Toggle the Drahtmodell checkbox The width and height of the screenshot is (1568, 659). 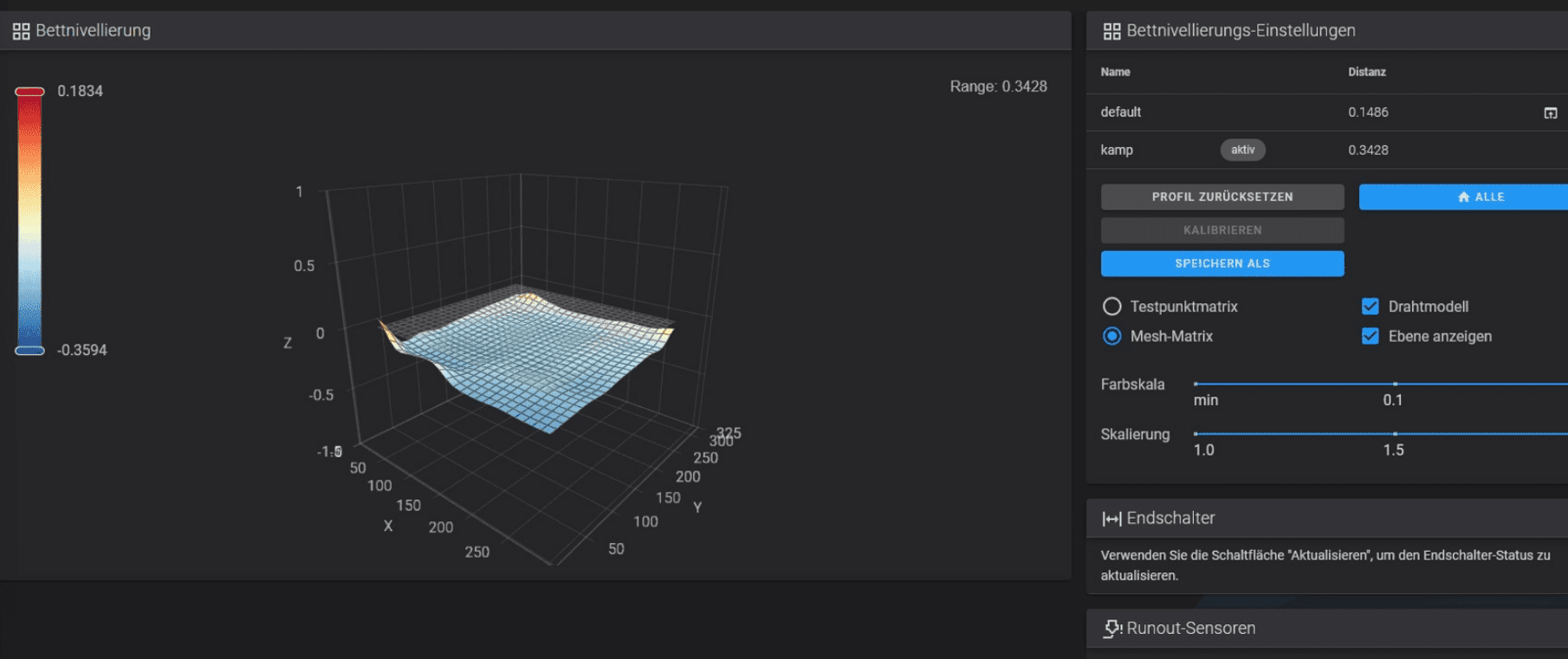click(1370, 307)
